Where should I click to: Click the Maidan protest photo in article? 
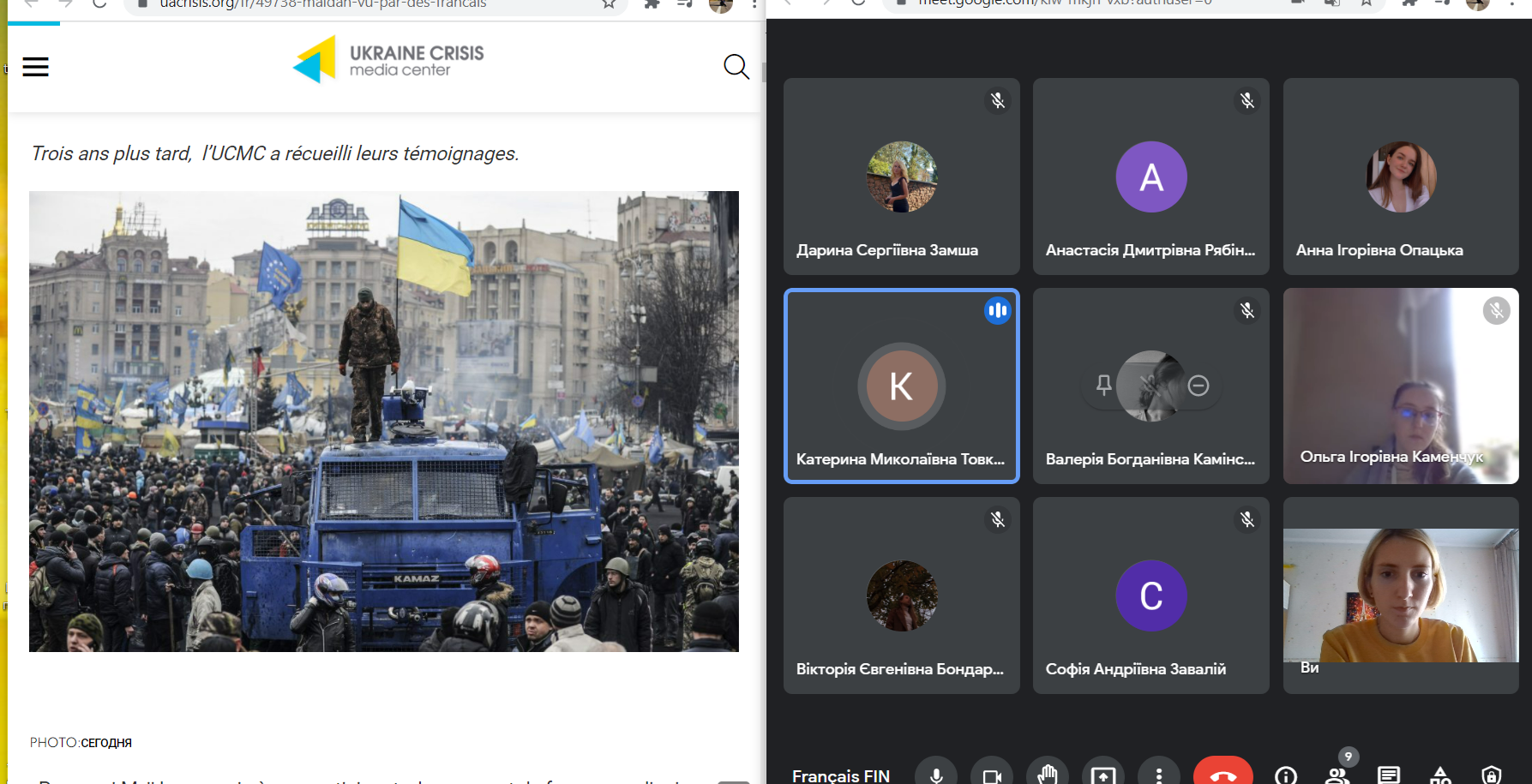(383, 421)
